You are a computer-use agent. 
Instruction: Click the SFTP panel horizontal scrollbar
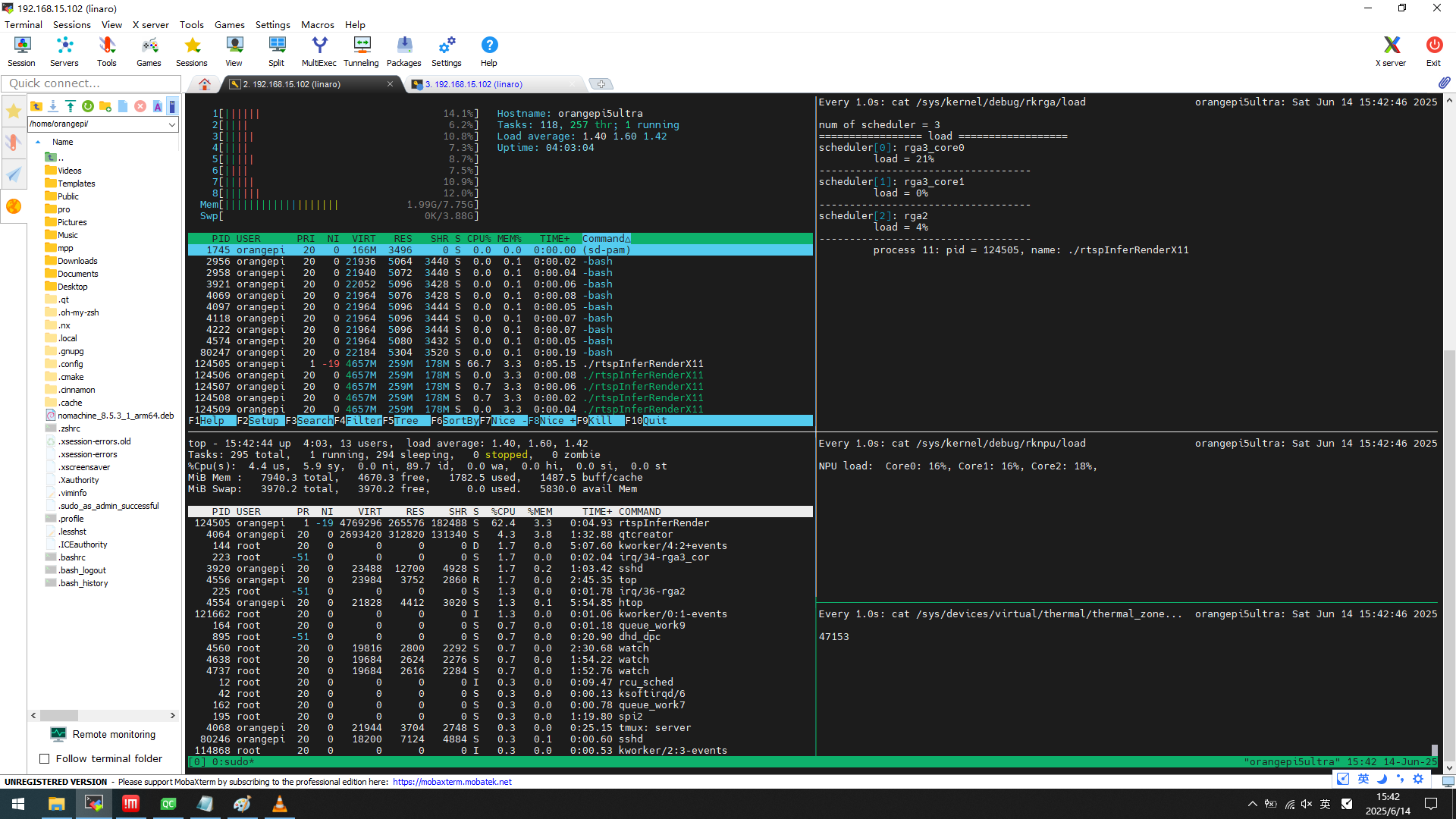[x=59, y=715]
